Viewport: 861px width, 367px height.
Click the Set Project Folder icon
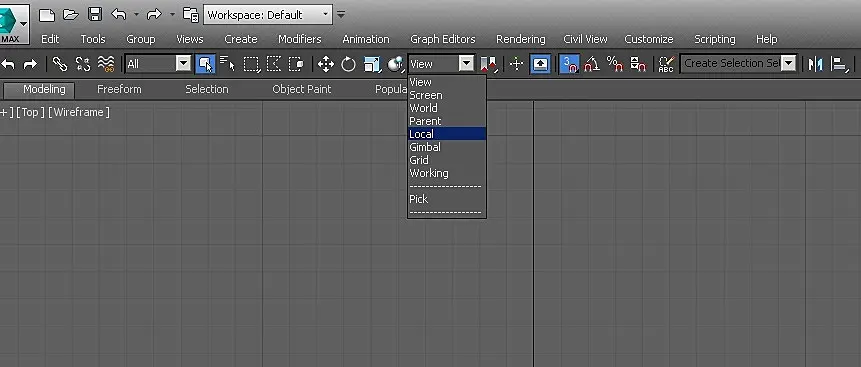tap(191, 15)
